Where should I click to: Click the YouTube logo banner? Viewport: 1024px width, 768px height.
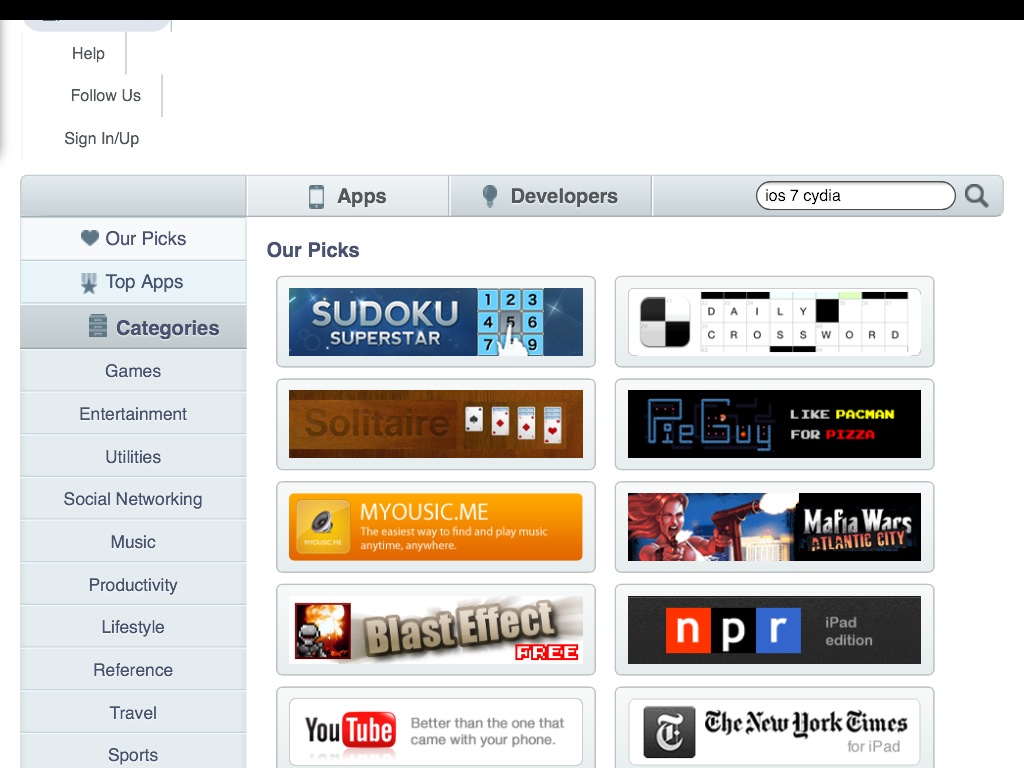(348, 732)
